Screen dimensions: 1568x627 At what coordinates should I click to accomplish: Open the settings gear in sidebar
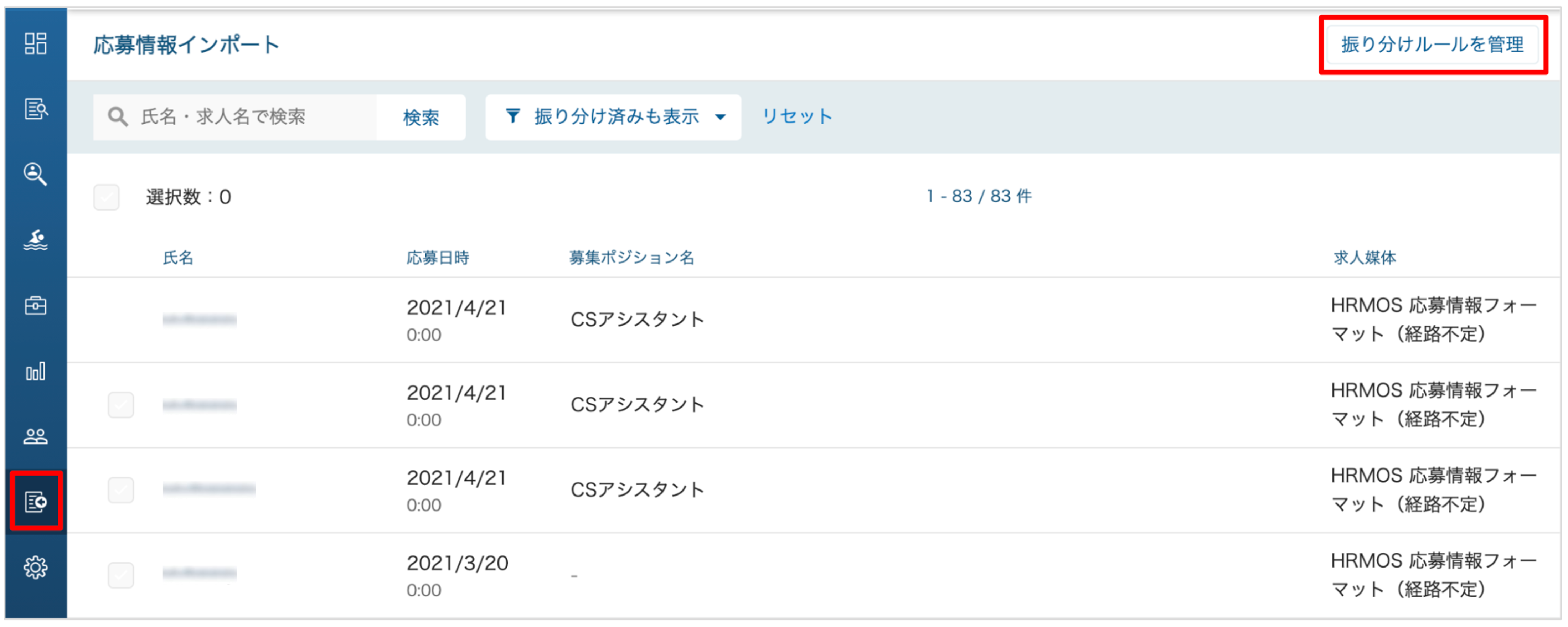pyautogui.click(x=35, y=568)
